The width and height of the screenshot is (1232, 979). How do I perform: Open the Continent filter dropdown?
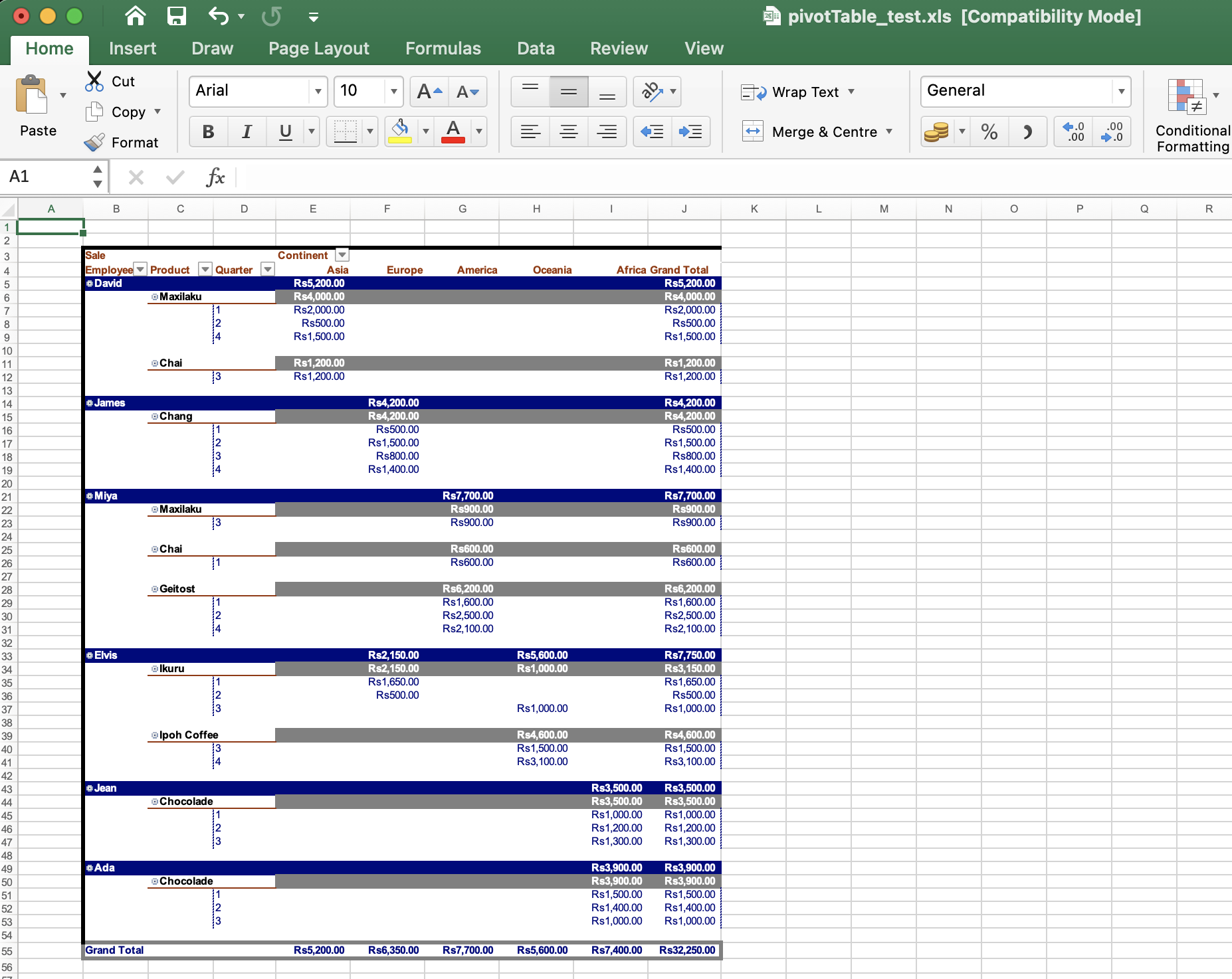342,254
